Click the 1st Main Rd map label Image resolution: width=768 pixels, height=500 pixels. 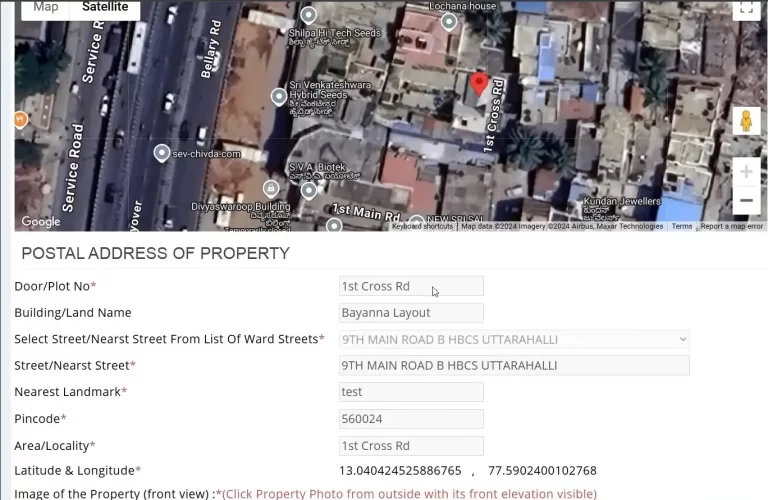coord(366,212)
